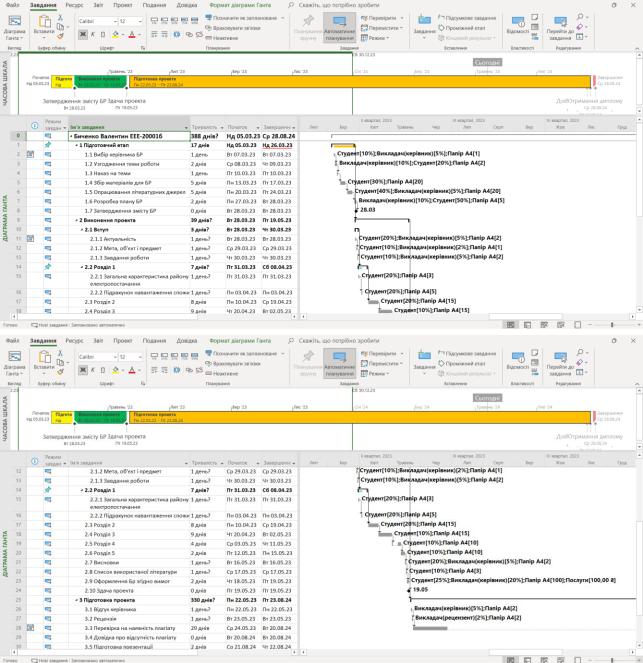Click Indent task icon in top window
Viewport: 643px width, 663px height.
coord(164,34)
